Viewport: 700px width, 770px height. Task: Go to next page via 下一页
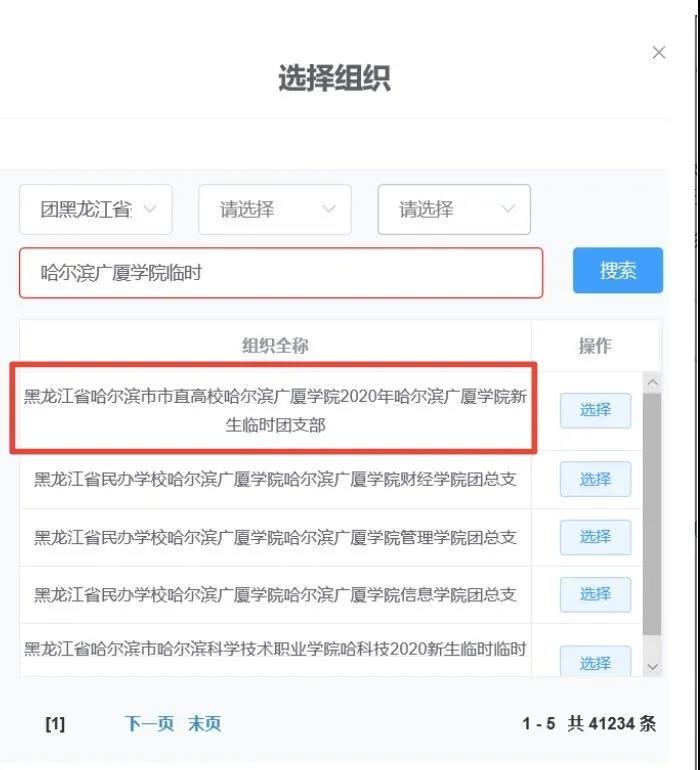[x=149, y=723]
